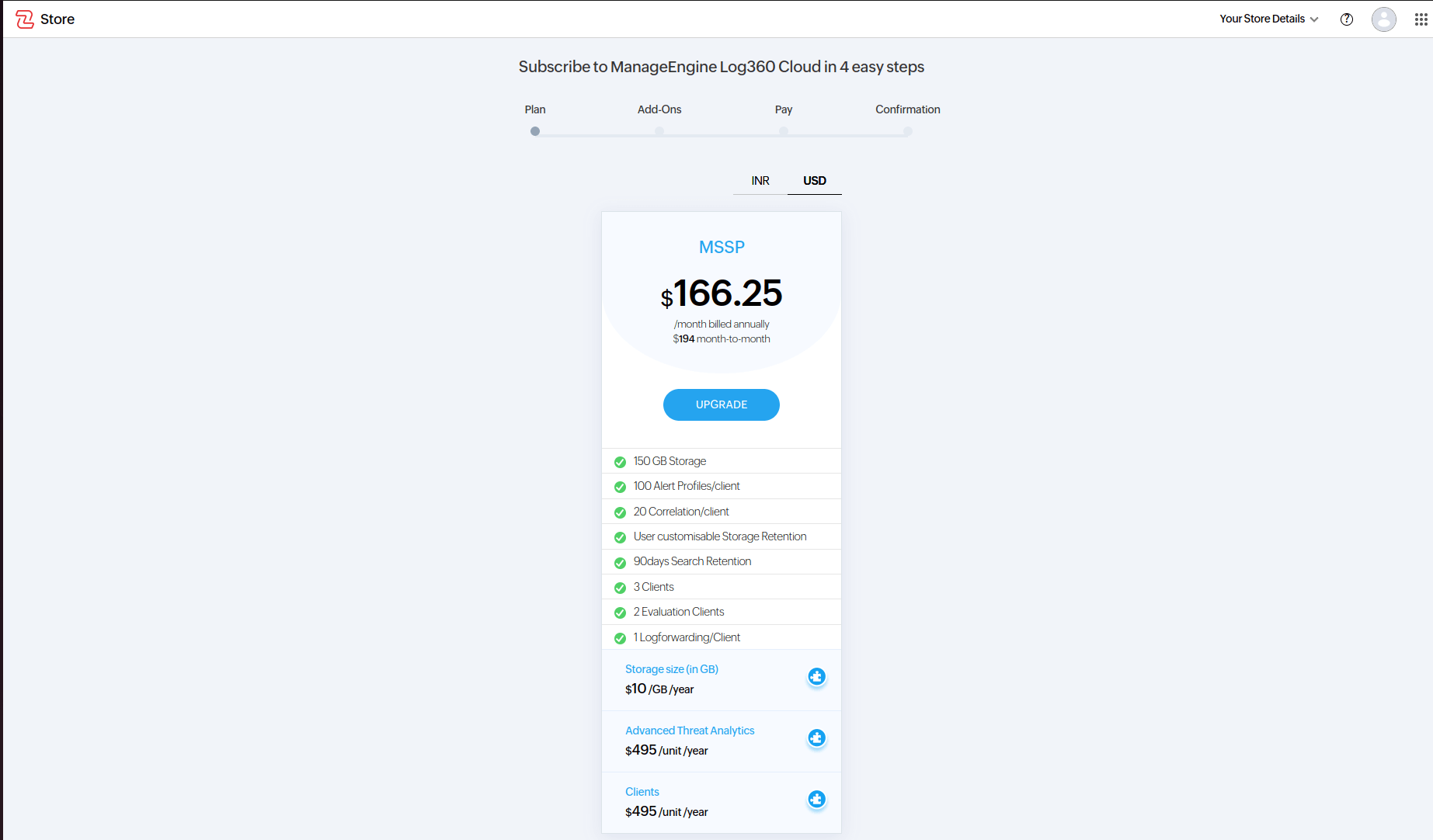Click '90days Search Retention' text
This screenshot has width=1433, height=840.
click(692, 561)
